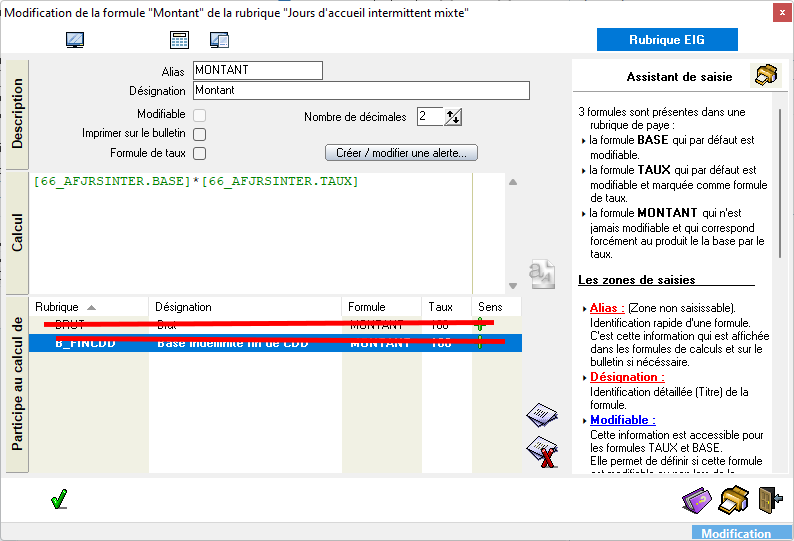Click the Taux column header

tap(447, 307)
